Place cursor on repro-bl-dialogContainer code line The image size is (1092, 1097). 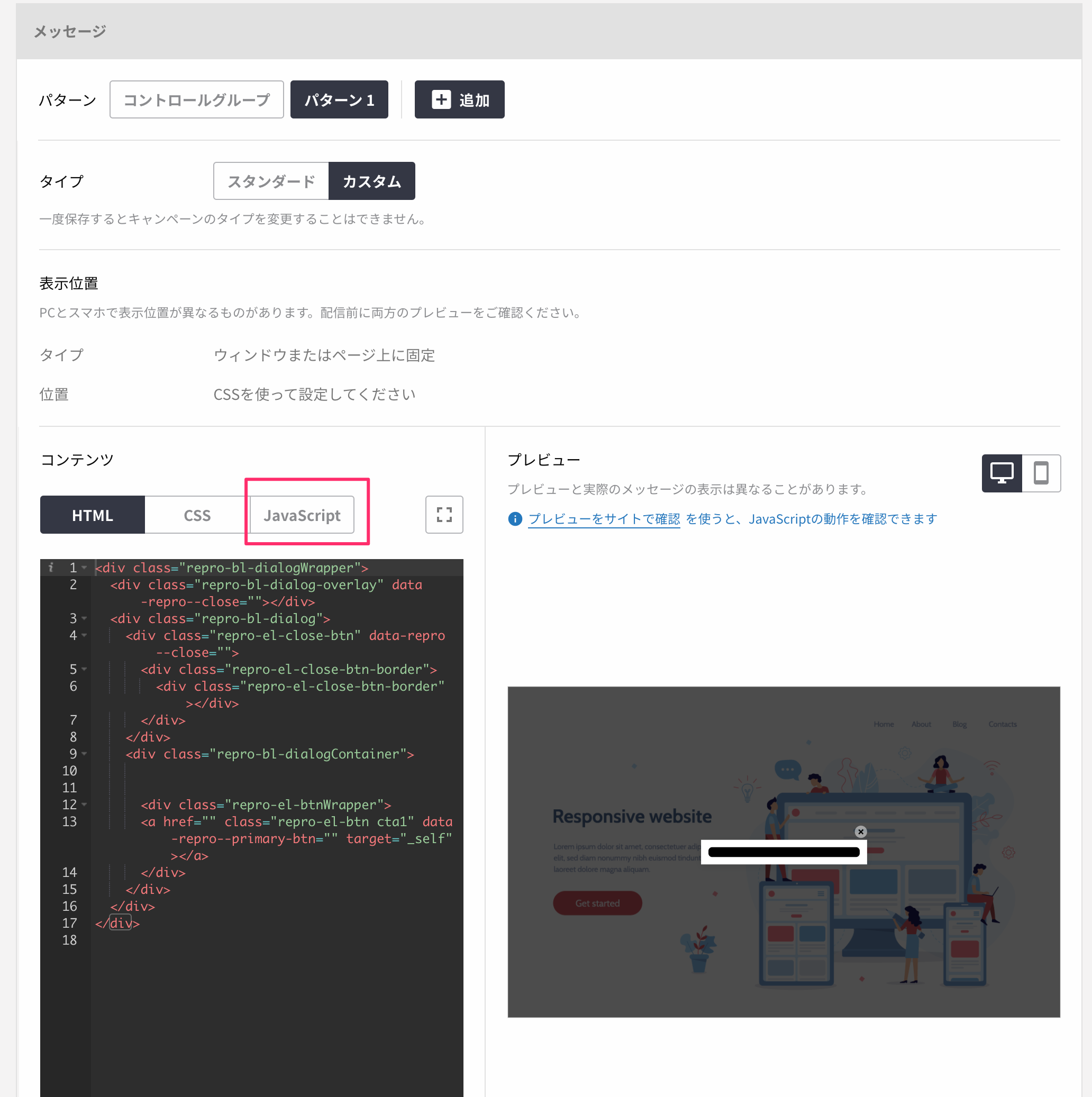pos(270,754)
